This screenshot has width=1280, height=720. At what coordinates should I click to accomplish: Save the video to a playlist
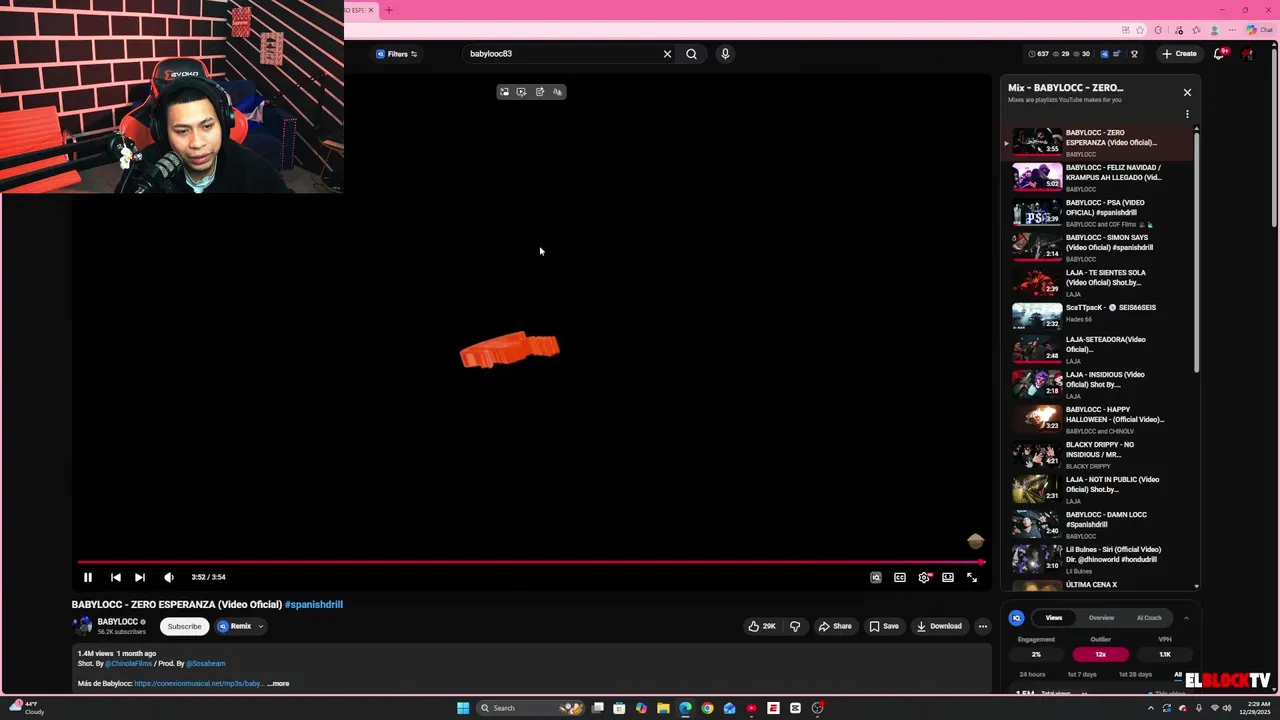884,626
